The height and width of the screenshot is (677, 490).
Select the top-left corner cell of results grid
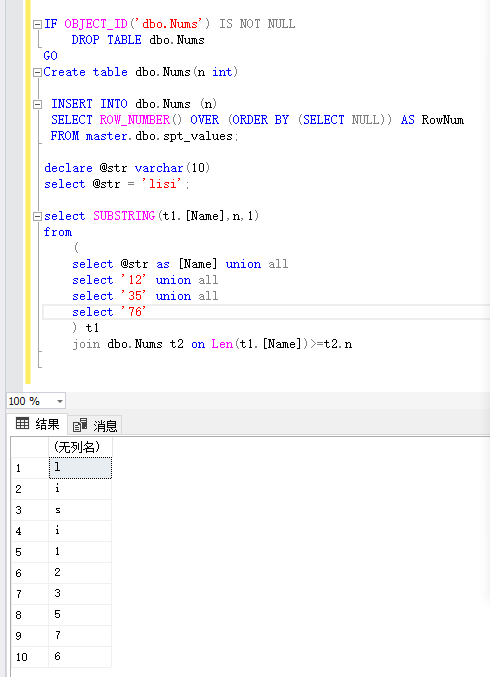(x=29, y=447)
